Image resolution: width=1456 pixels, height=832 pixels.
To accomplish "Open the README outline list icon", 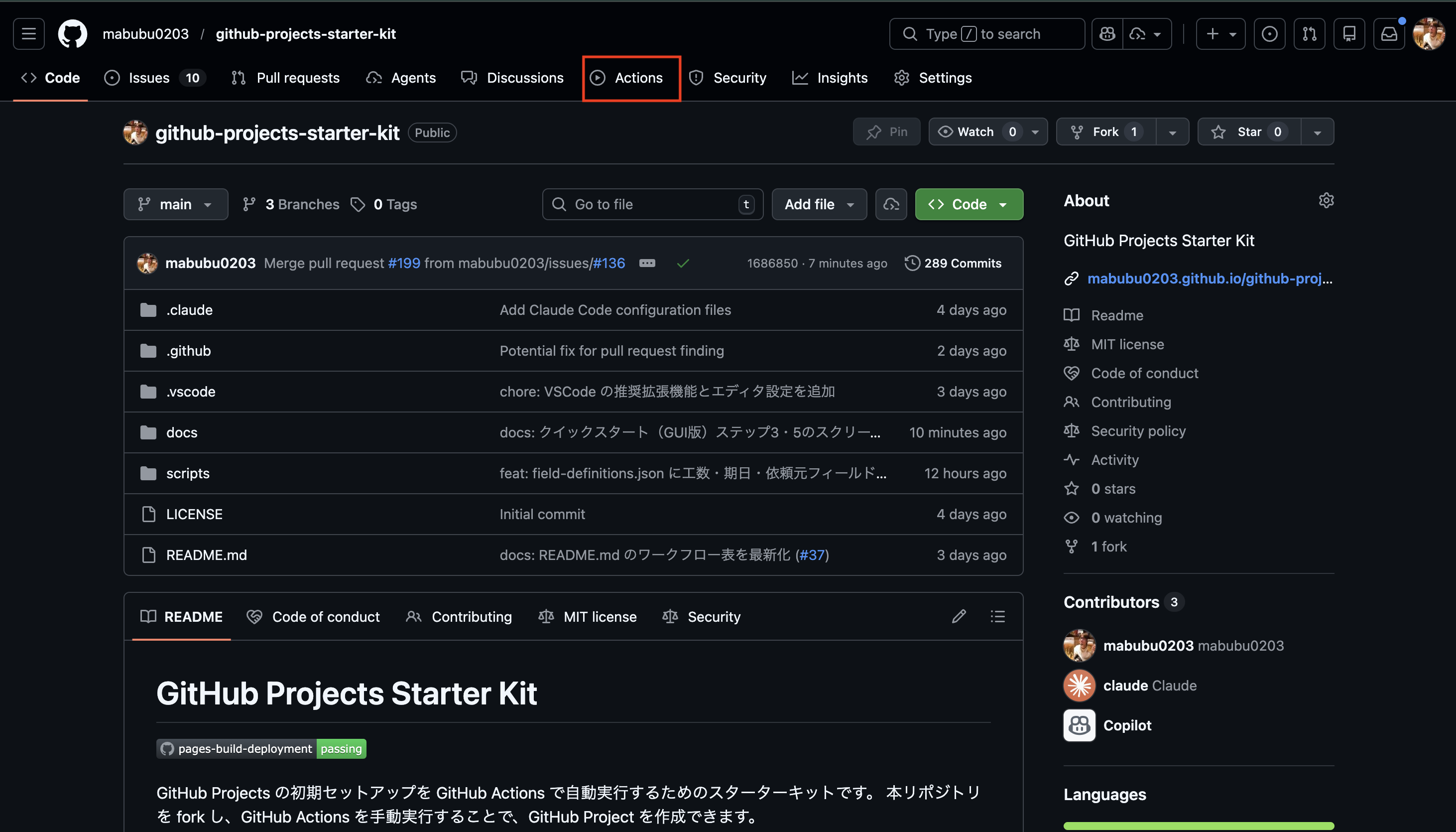I will [x=997, y=616].
